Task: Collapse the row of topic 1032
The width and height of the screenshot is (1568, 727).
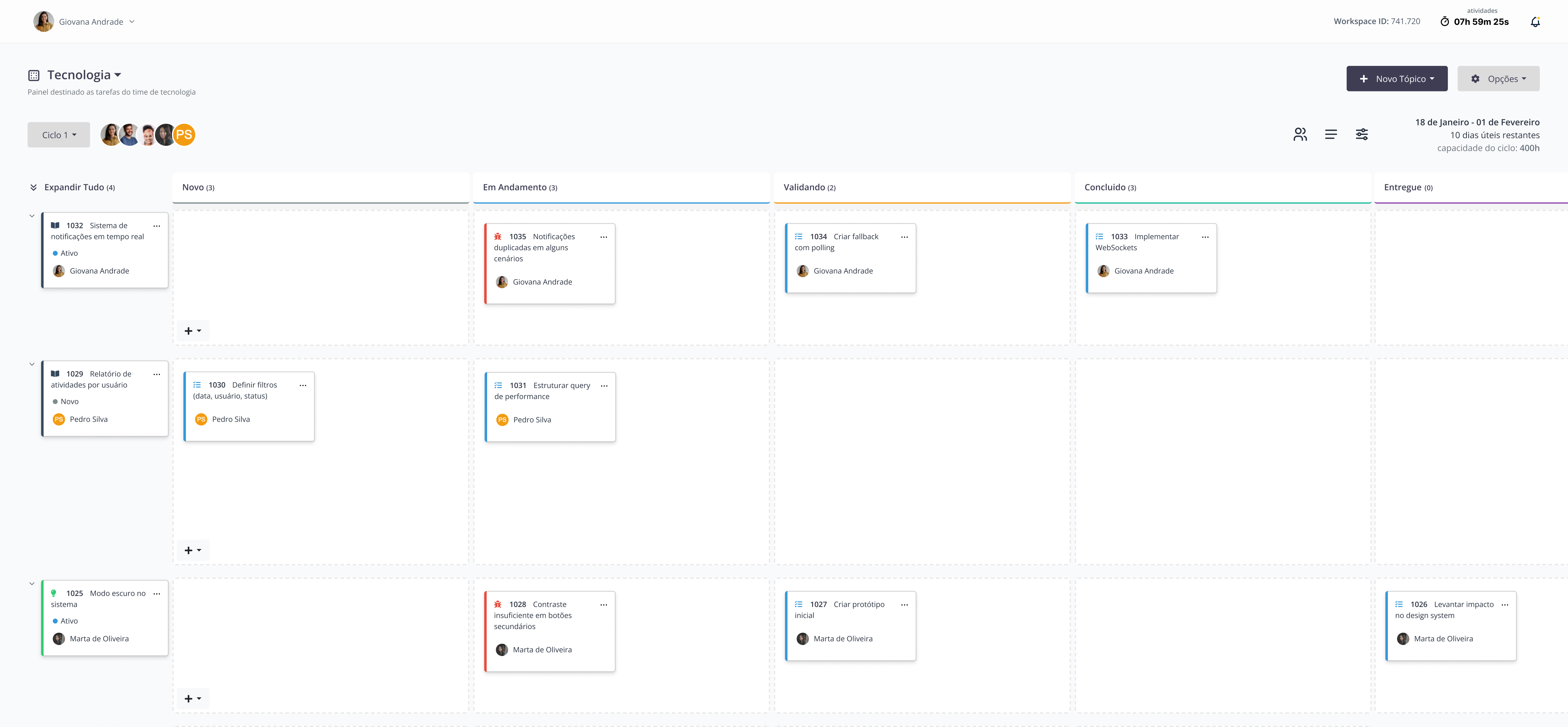Action: 32,216
